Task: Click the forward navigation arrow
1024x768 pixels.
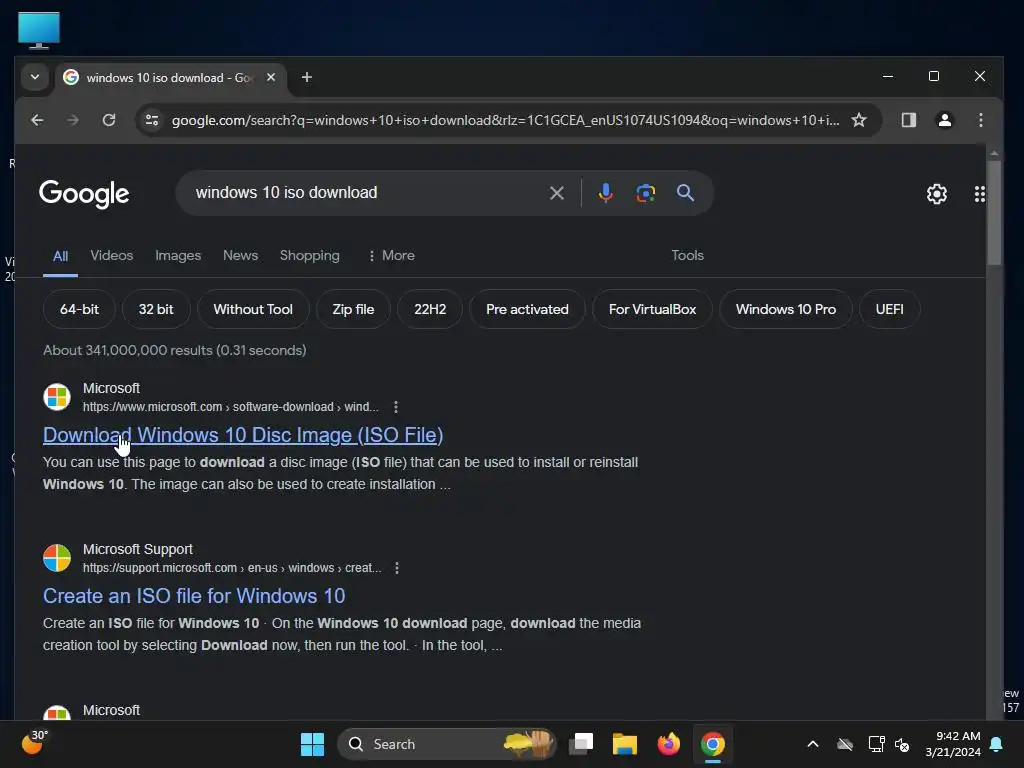Action: [72, 120]
